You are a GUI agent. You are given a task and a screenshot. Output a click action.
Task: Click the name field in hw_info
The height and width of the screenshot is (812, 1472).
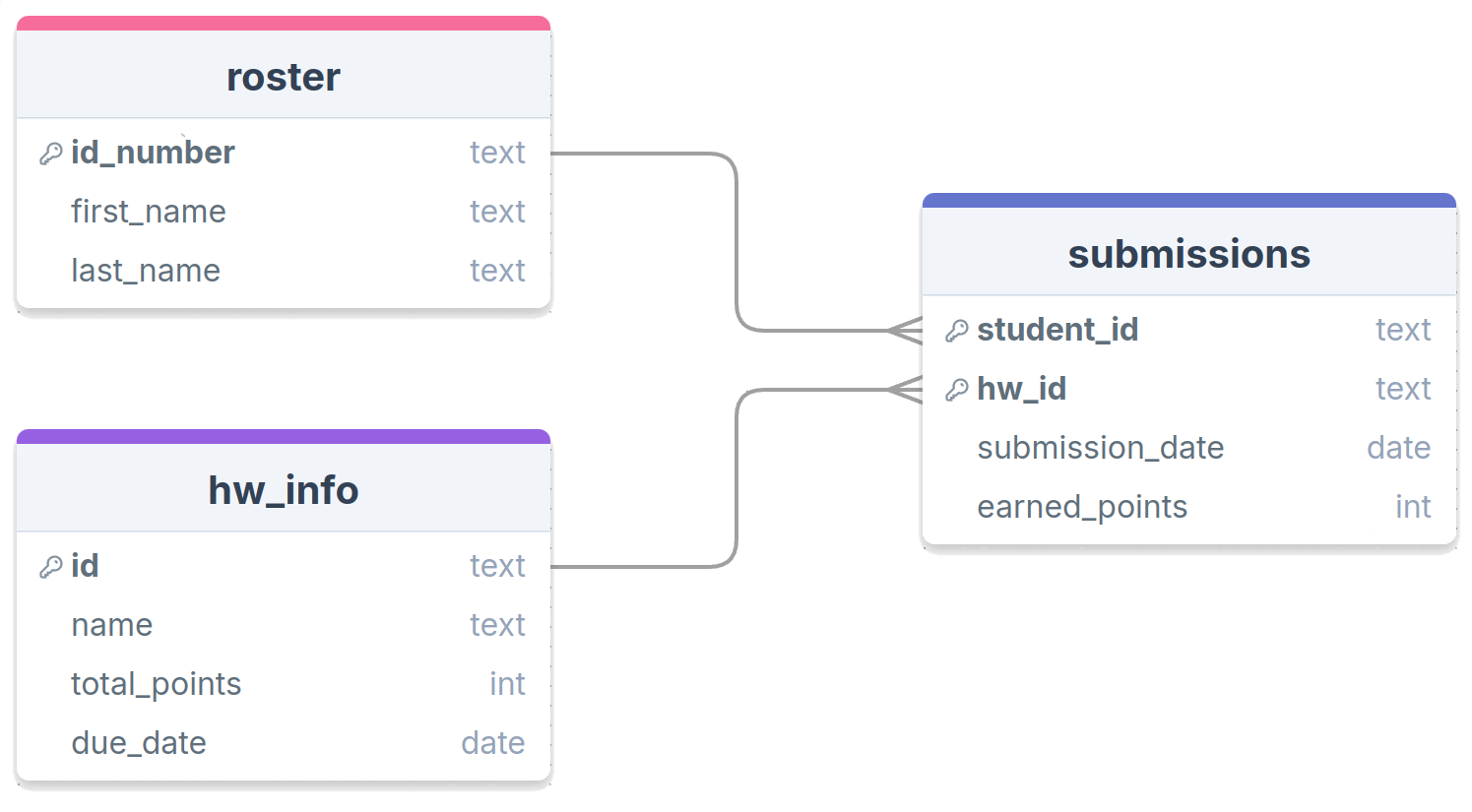click(284, 625)
